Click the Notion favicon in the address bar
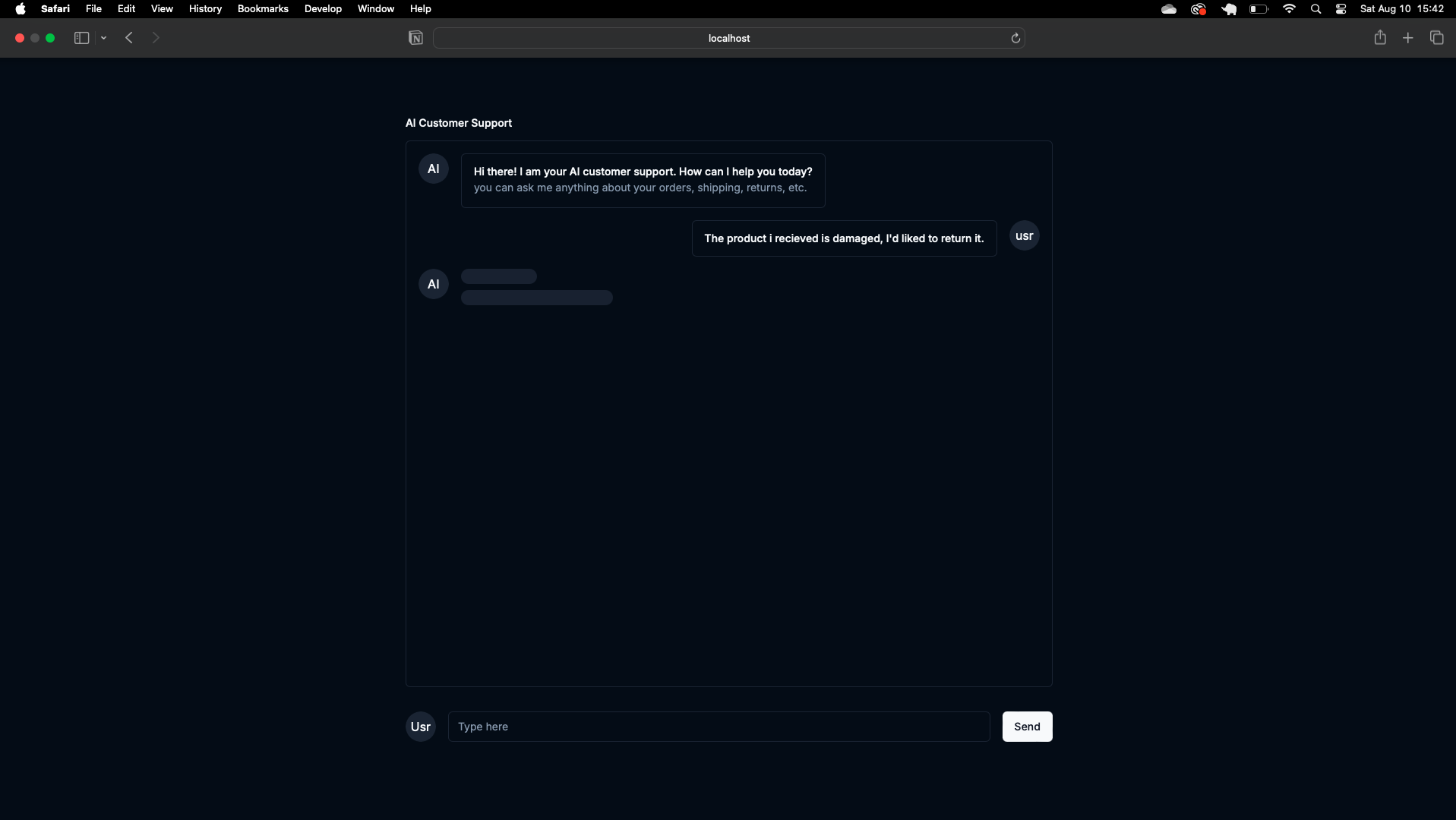Image resolution: width=1456 pixels, height=820 pixels. [415, 38]
